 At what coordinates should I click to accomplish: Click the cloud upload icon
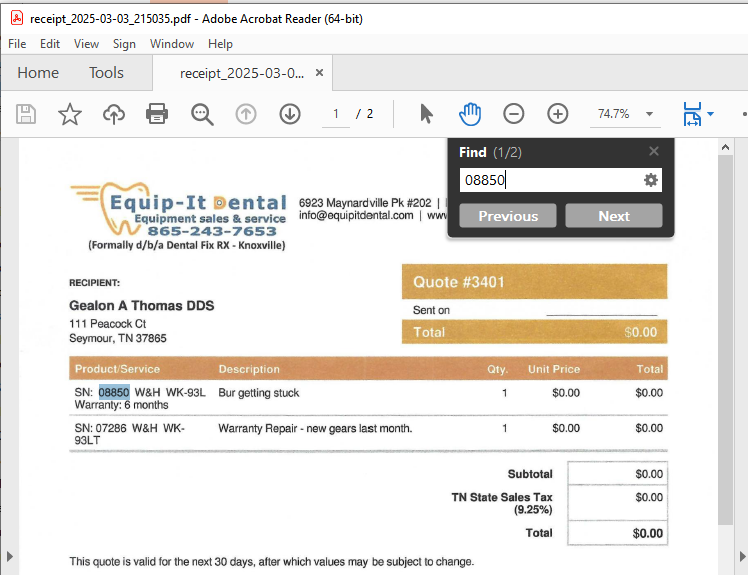(x=114, y=114)
